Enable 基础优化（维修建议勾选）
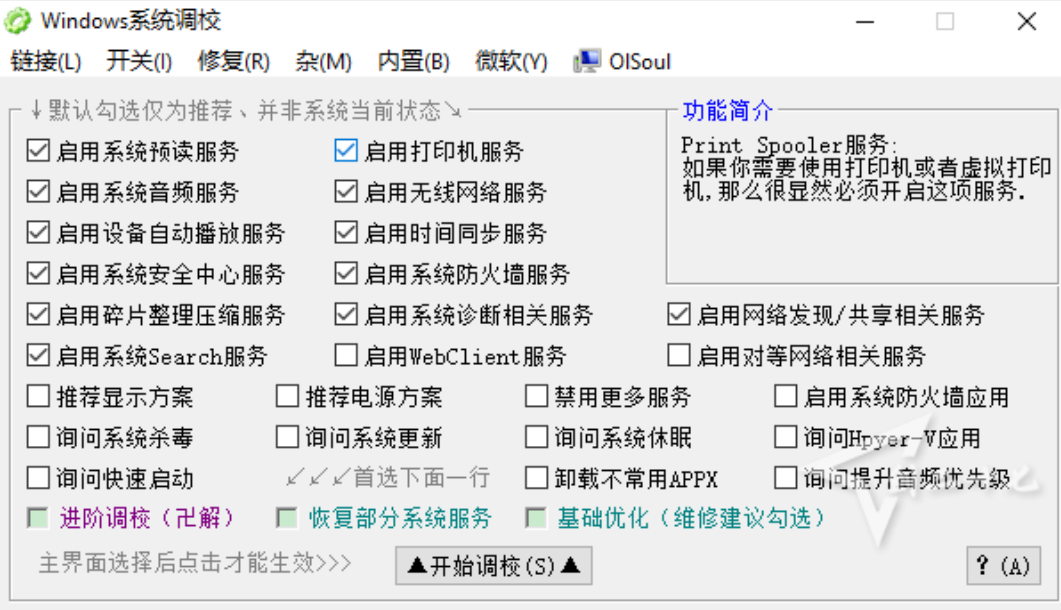1061x610 pixels. point(534,518)
